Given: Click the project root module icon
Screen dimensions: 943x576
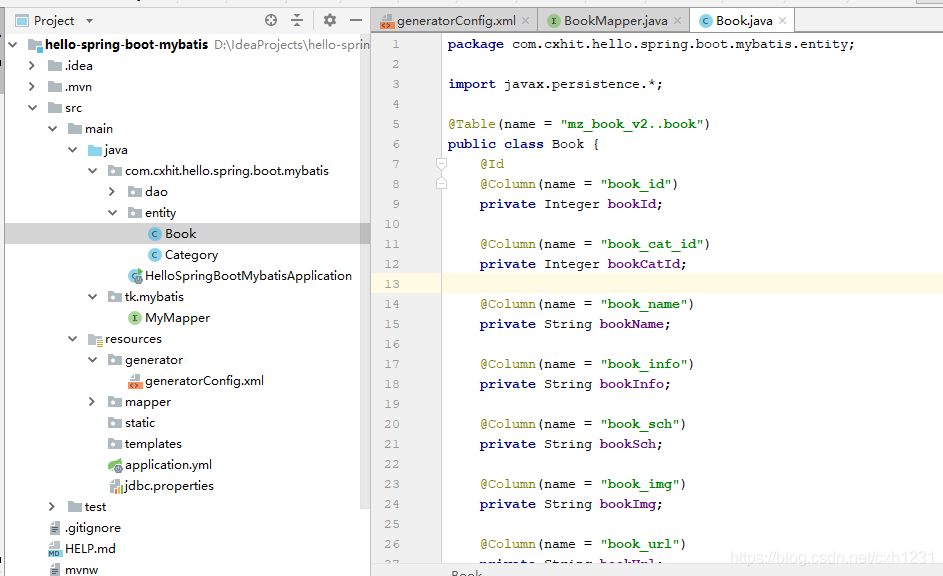Looking at the screenshot, I should (x=35, y=44).
